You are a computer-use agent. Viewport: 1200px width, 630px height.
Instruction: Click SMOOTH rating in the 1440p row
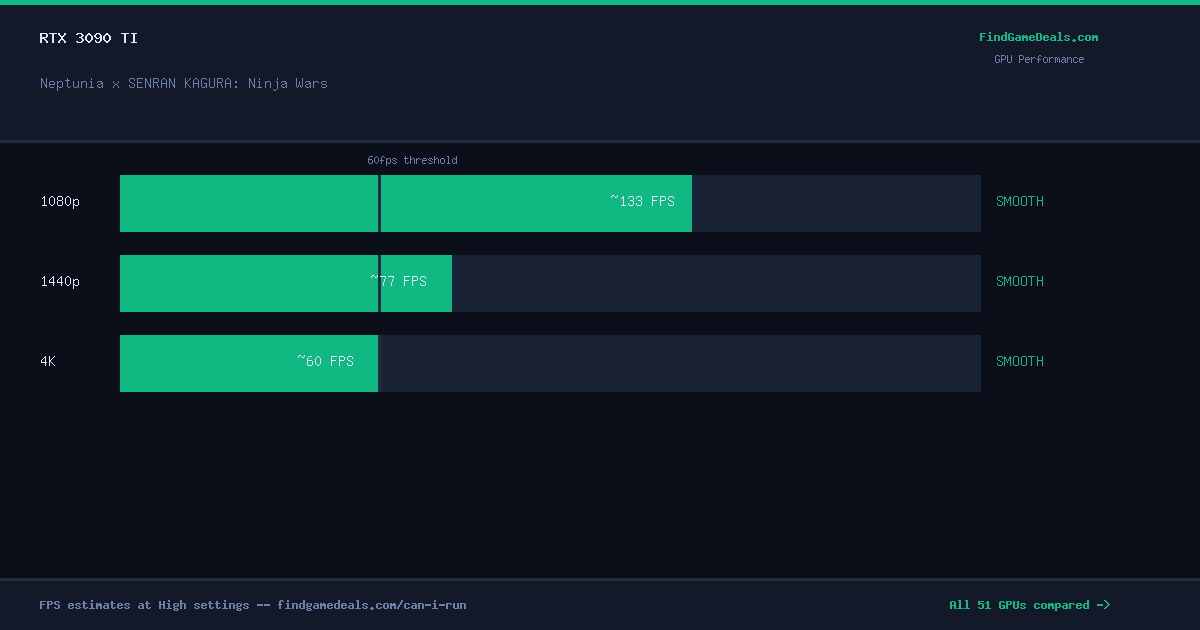pyautogui.click(x=1020, y=281)
